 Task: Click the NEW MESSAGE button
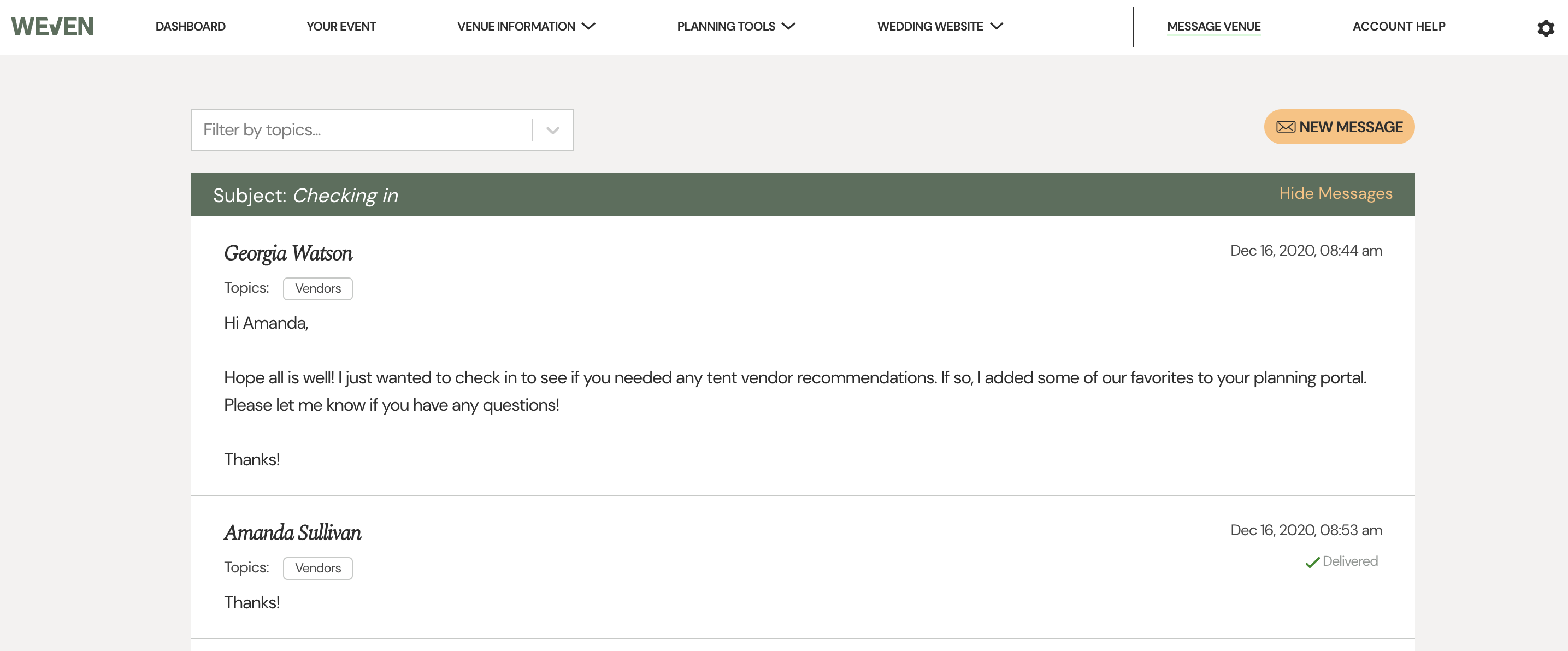(x=1339, y=126)
